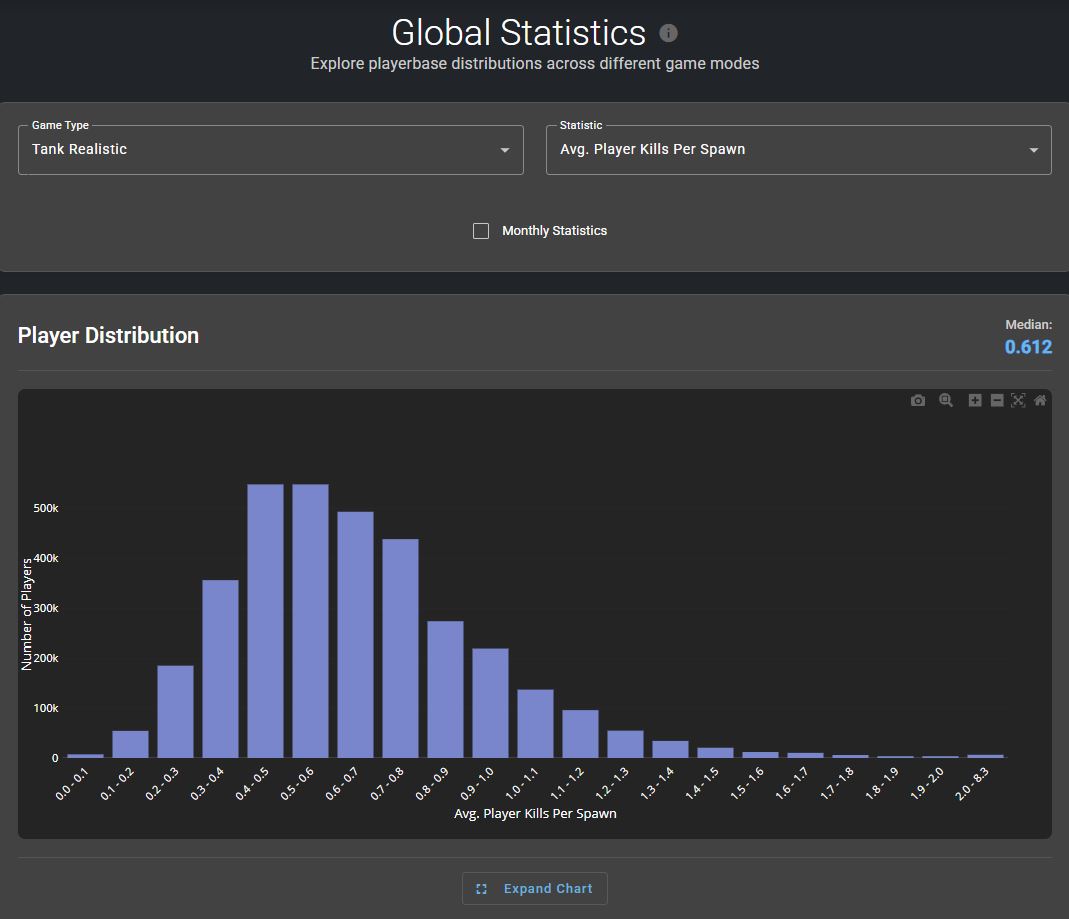Viewport: 1069px width, 919px height.
Task: Click the 0.2-0.3 histogram bar
Action: click(175, 712)
